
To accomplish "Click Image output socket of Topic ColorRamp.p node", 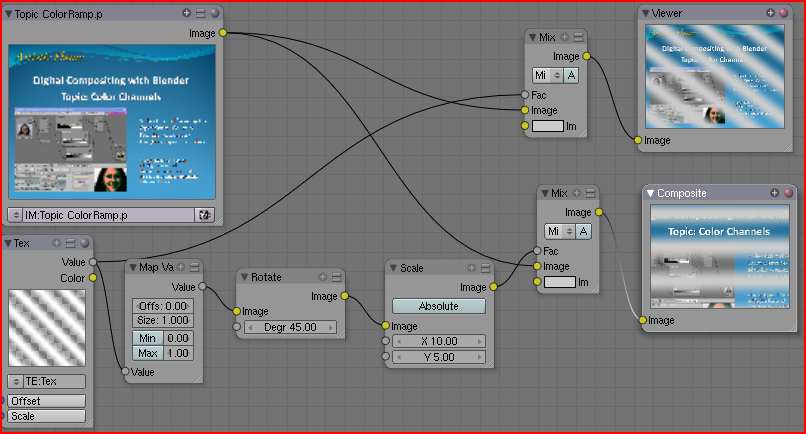I will coord(223,32).
